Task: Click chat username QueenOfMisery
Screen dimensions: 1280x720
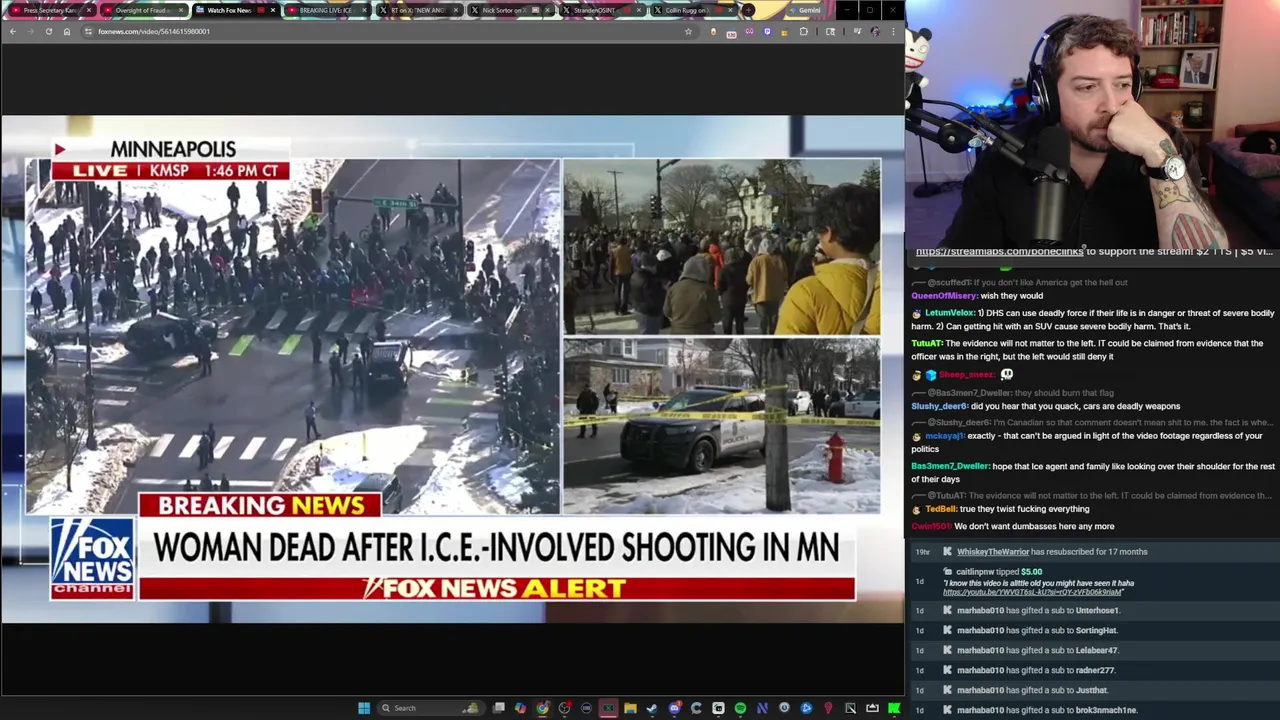Action: tap(944, 296)
